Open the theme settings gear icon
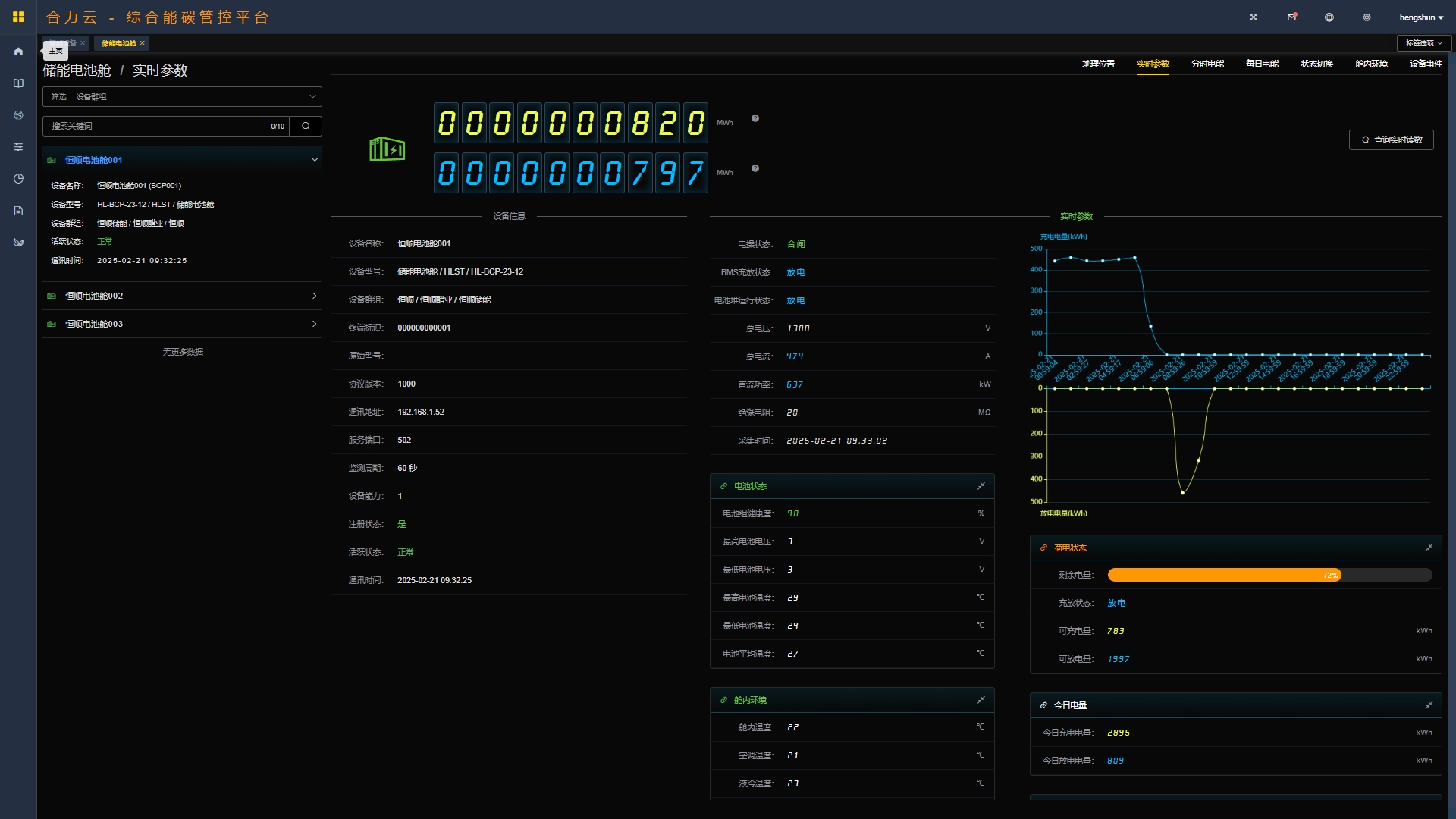 (1367, 17)
